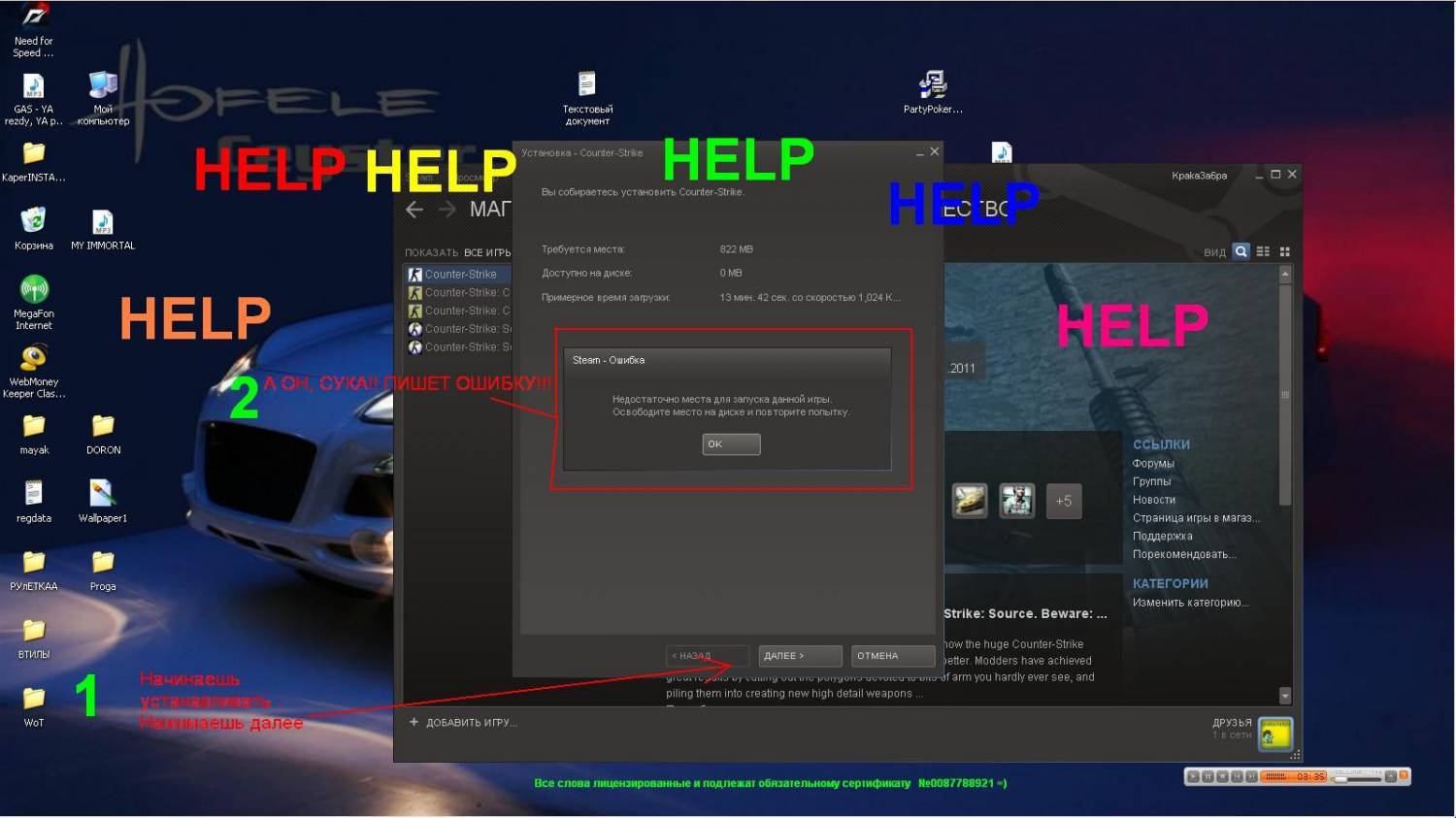Click play on the mini media player
The height and width of the screenshot is (818, 1456).
click(1193, 776)
